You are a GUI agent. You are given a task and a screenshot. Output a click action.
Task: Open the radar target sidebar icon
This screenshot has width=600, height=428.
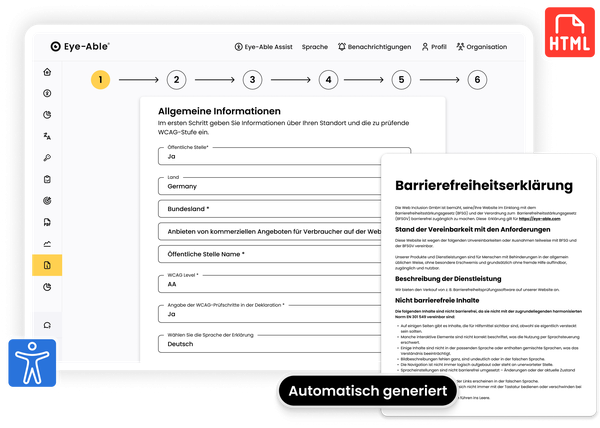pyautogui.click(x=47, y=201)
